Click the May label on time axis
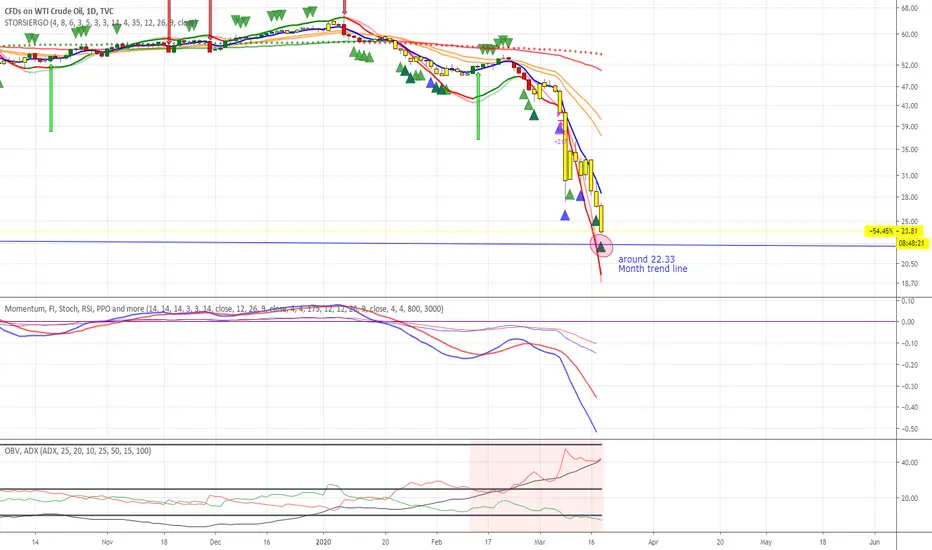932x550 pixels. point(766,542)
